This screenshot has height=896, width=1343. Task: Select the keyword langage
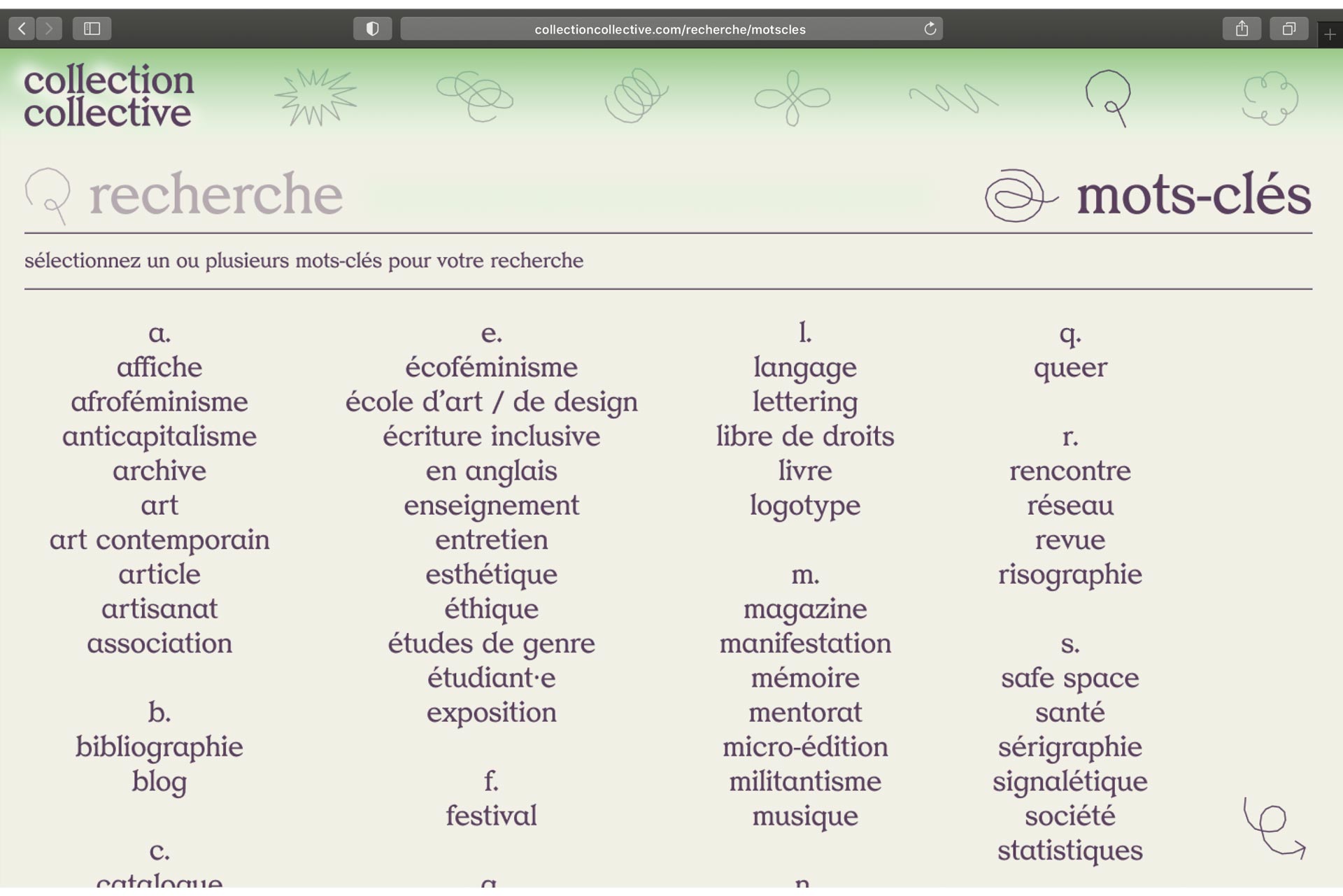tap(805, 368)
